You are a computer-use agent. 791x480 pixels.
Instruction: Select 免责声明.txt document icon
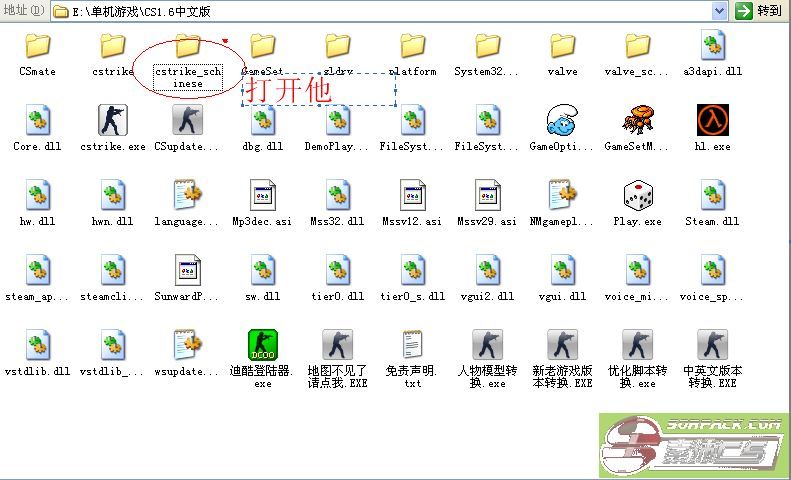(x=413, y=344)
